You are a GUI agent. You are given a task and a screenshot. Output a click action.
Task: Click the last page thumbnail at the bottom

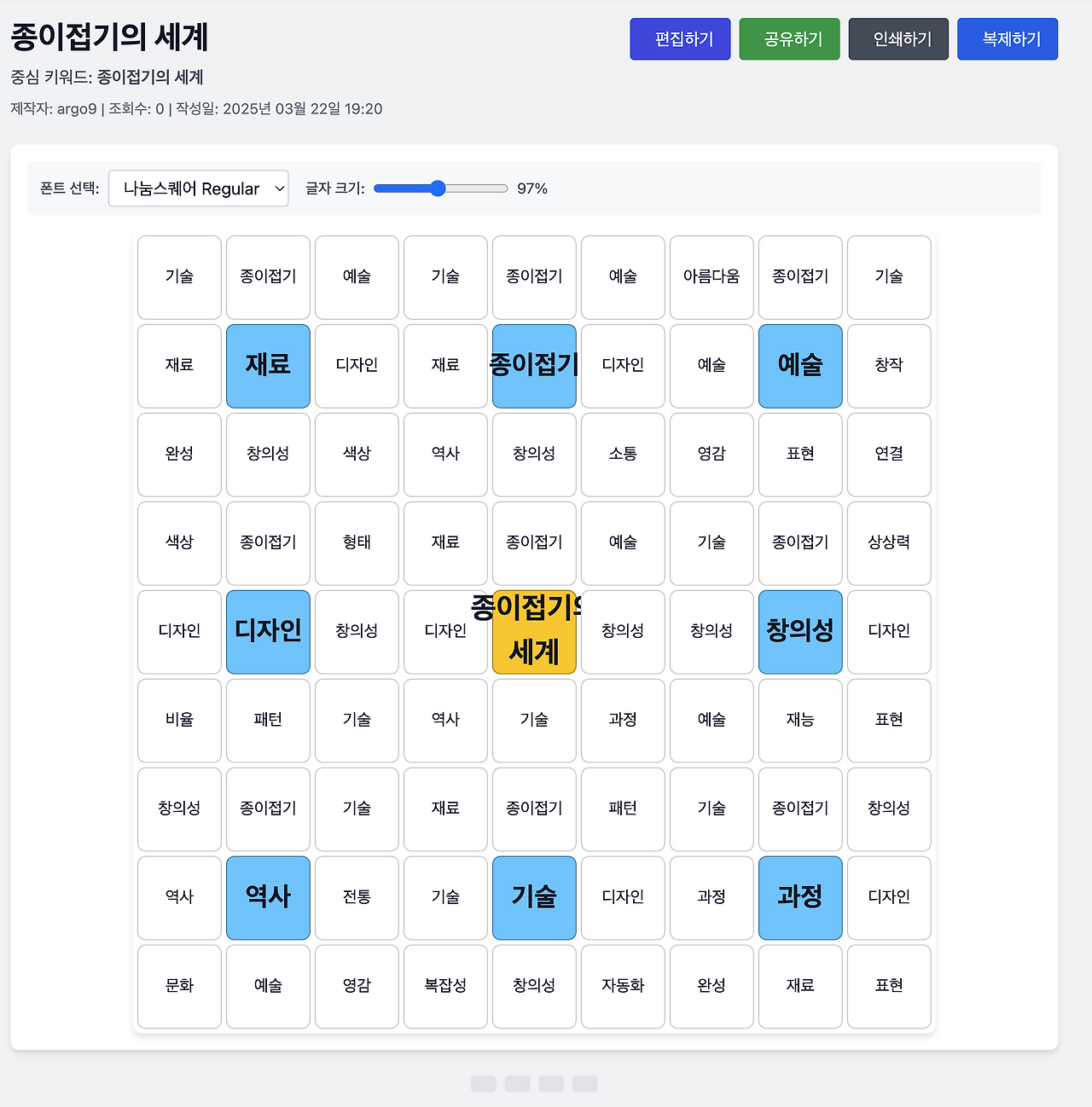pos(585,1083)
